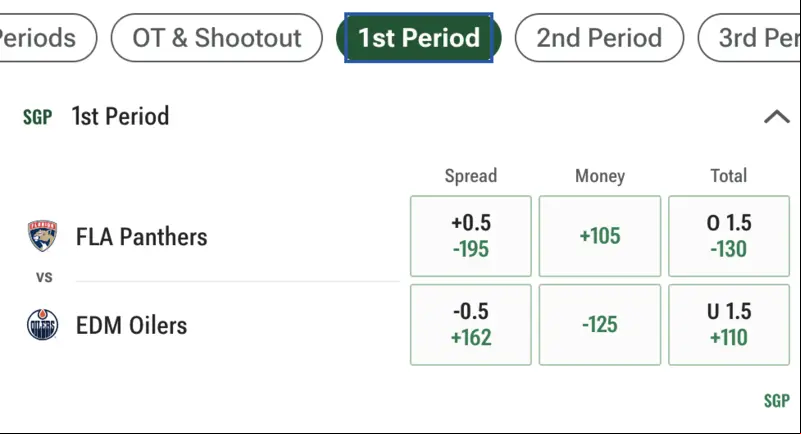The image size is (801, 434).
Task: Click the FLA Panthers team name
Action: [142, 237]
